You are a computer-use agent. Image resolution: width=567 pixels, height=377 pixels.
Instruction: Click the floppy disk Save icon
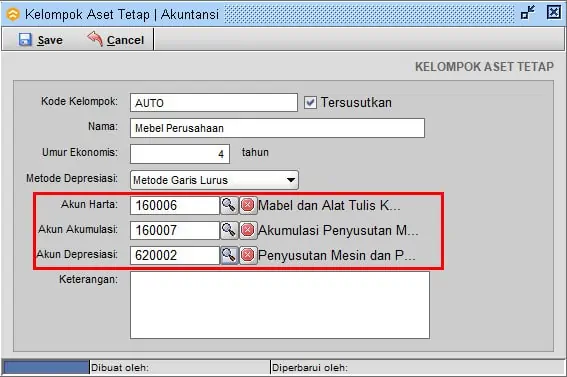(25, 39)
